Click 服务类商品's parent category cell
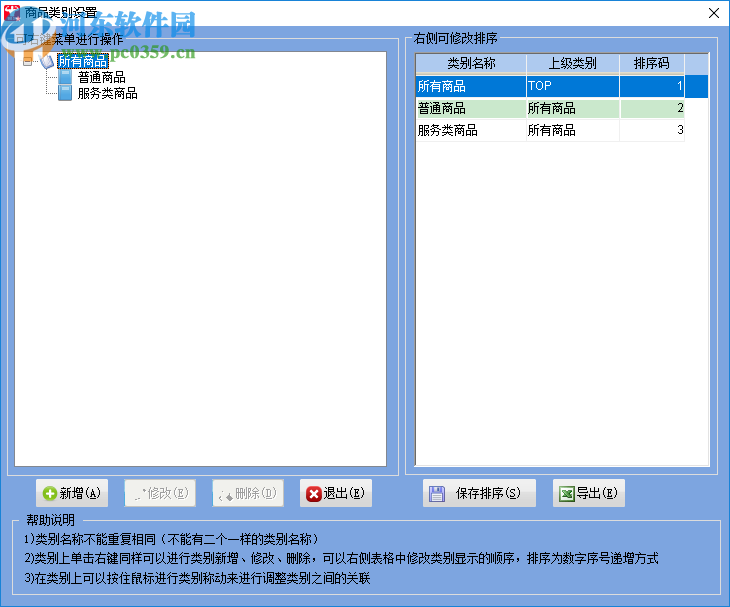The height and width of the screenshot is (607, 730). point(573,130)
